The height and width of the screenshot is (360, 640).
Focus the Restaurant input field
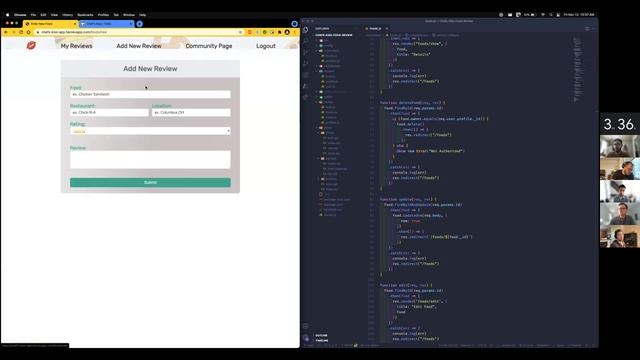tap(109, 112)
